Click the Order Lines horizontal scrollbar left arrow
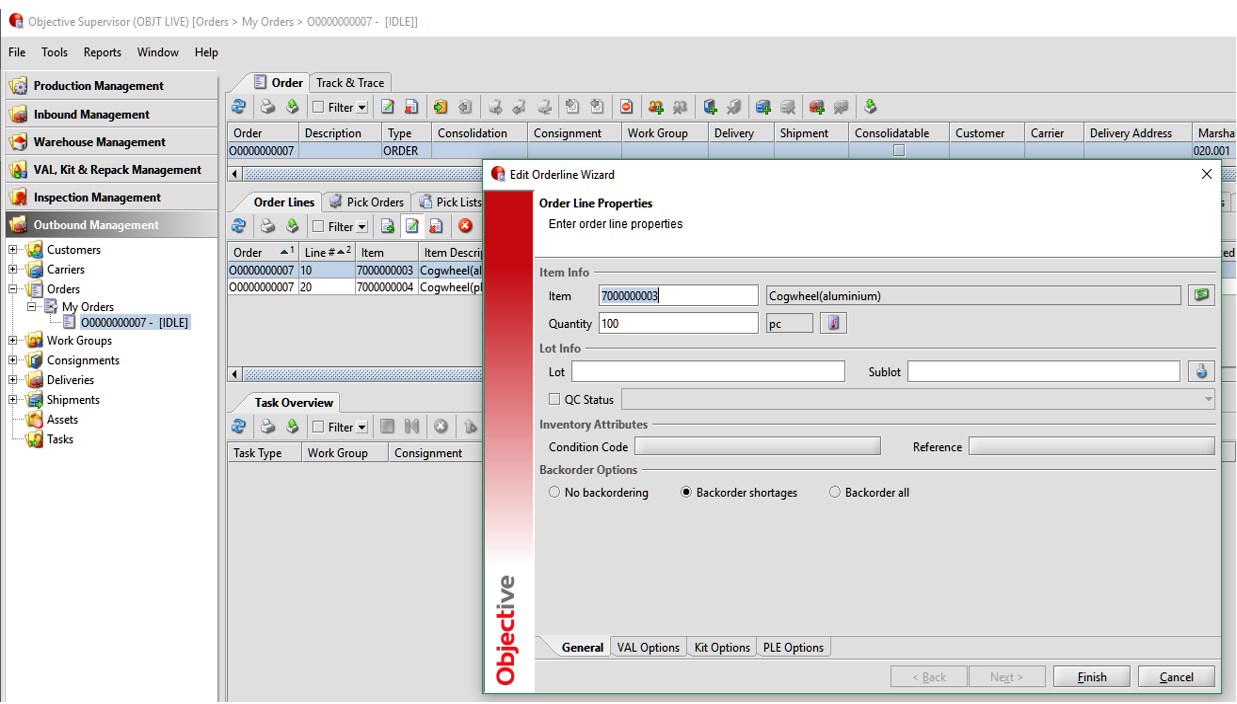This screenshot has height=704, width=1237. click(x=235, y=374)
